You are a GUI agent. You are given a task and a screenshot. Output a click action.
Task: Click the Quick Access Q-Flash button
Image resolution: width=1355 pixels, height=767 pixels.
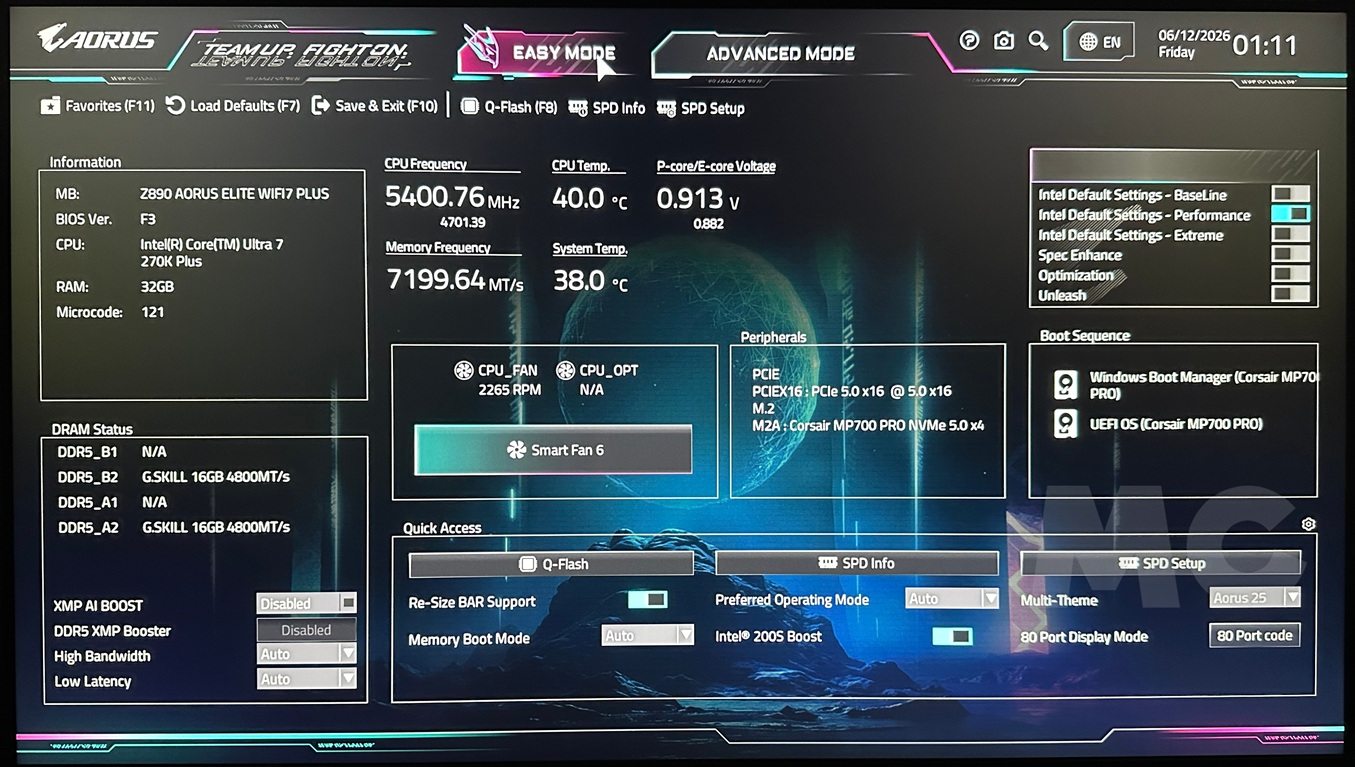551,564
